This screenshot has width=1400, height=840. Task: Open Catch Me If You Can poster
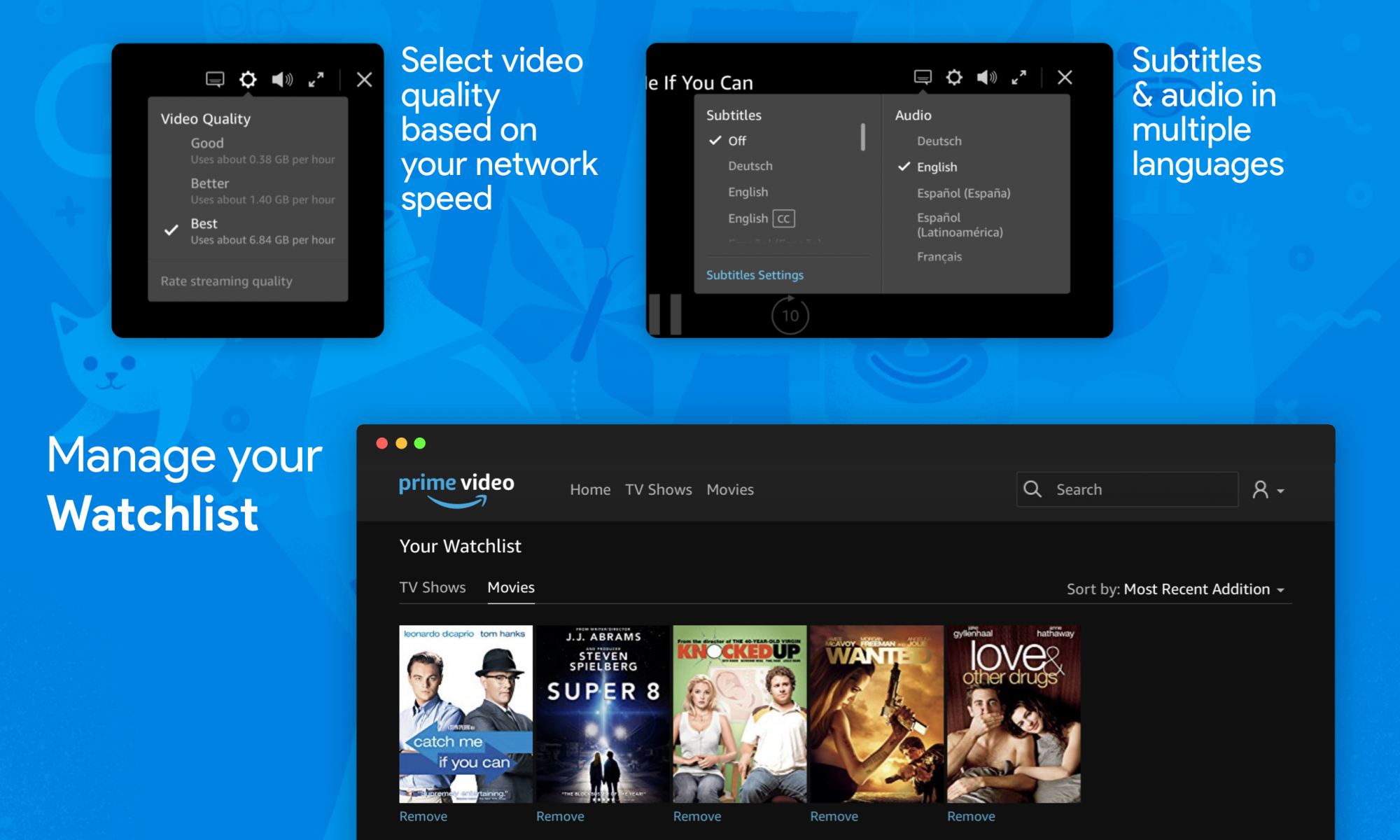pyautogui.click(x=465, y=713)
